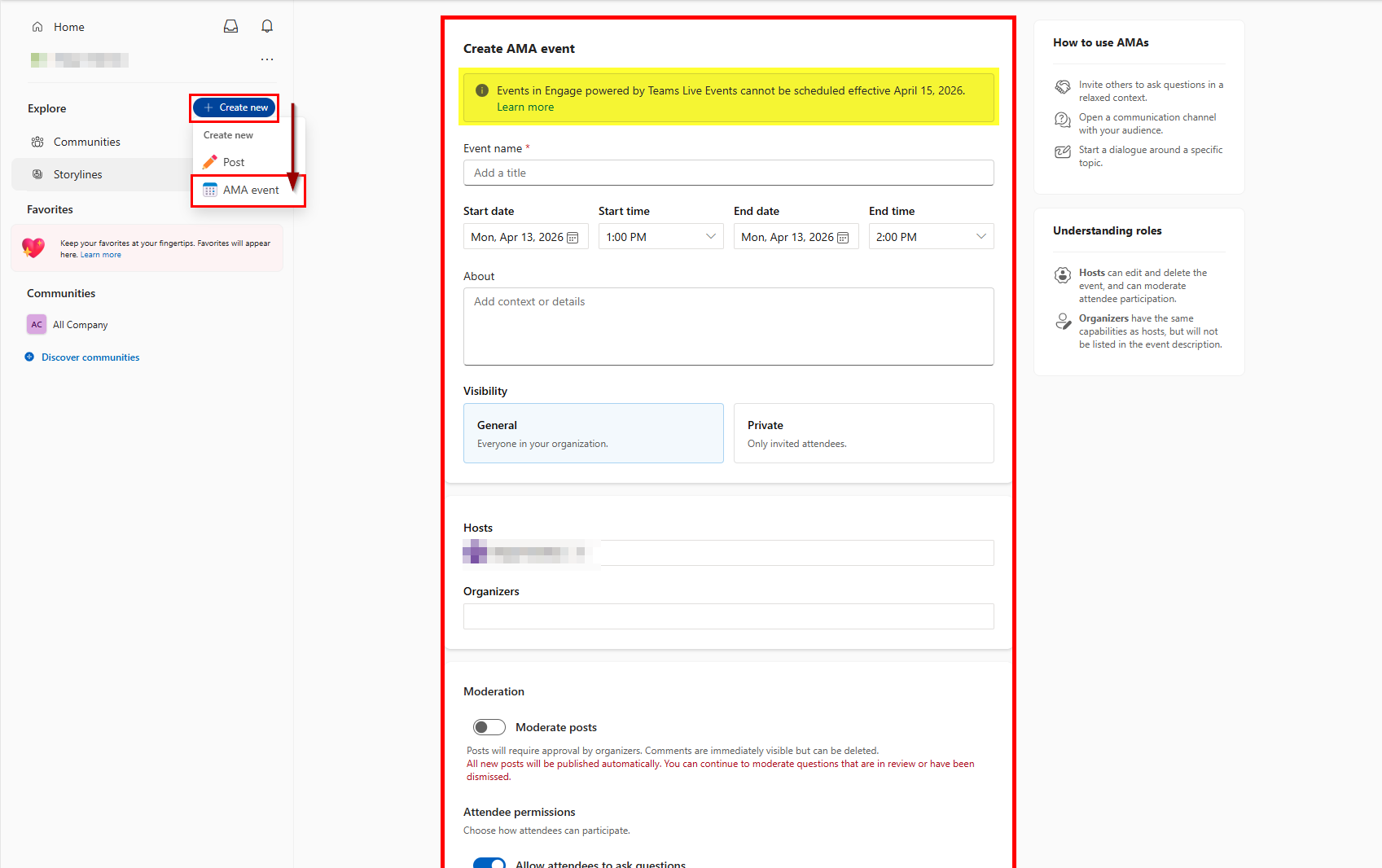Click the Discover communities plus icon

click(x=30, y=357)
